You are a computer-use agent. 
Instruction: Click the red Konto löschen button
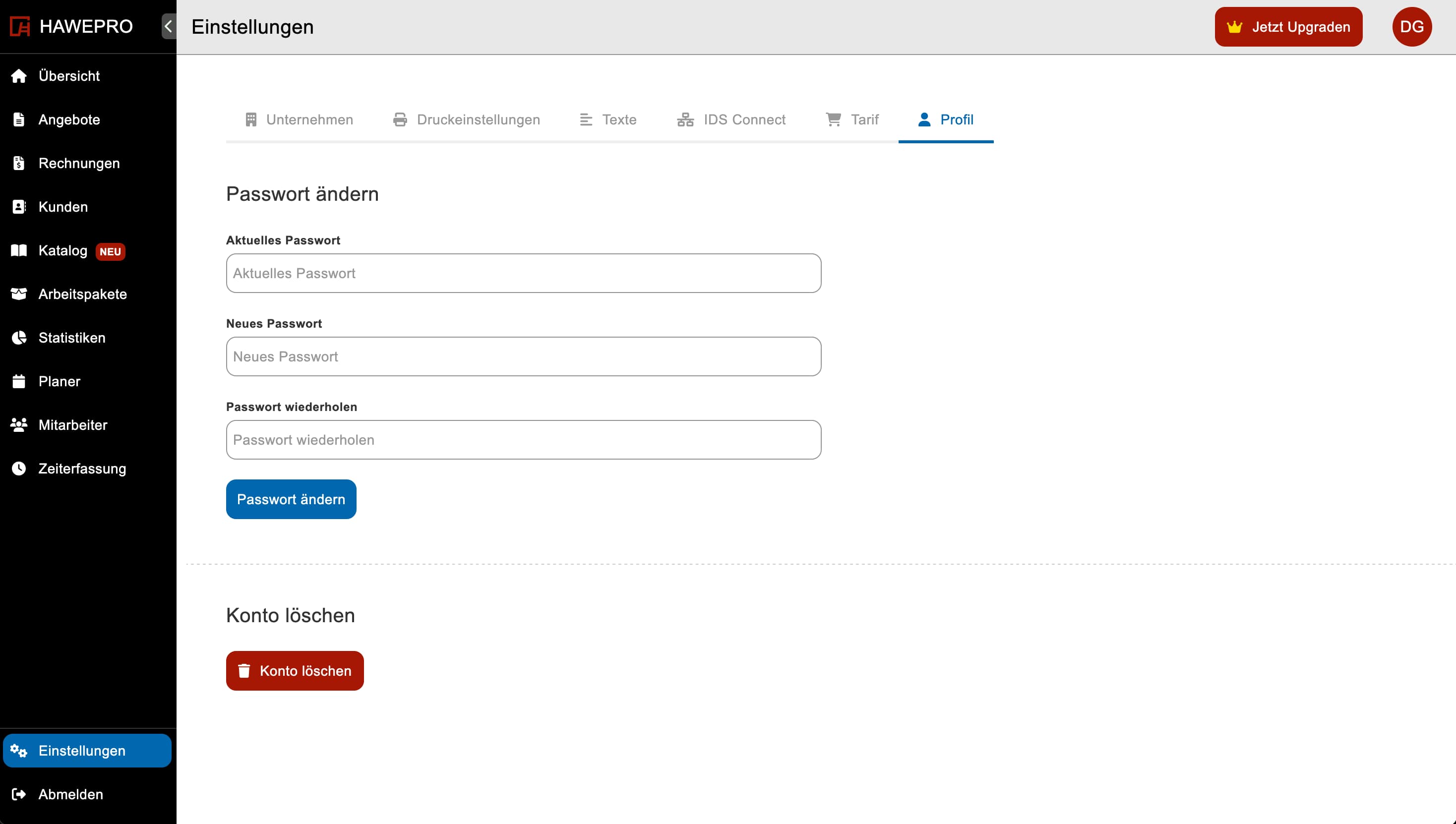click(x=295, y=671)
